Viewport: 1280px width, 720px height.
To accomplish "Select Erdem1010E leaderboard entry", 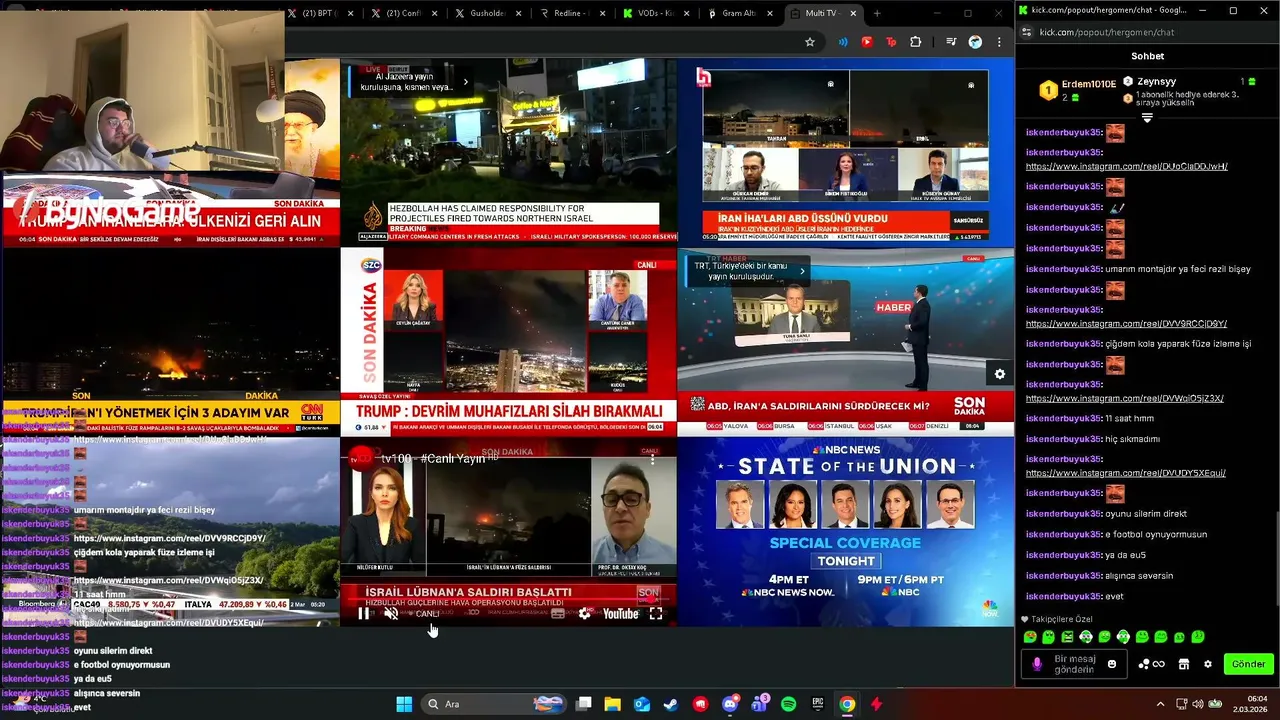I will (x=1078, y=90).
